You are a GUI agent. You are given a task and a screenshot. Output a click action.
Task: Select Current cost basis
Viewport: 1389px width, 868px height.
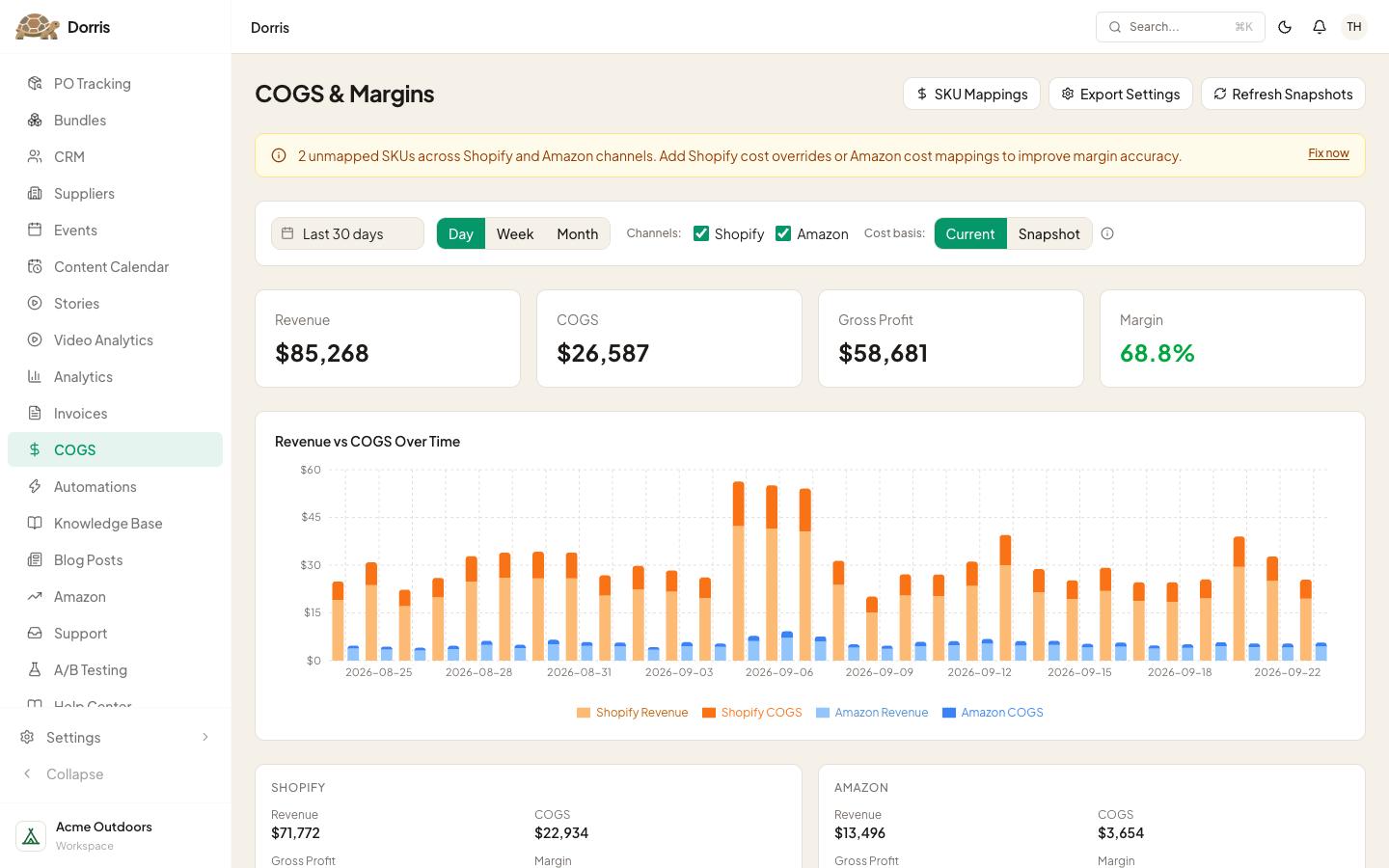point(970,233)
